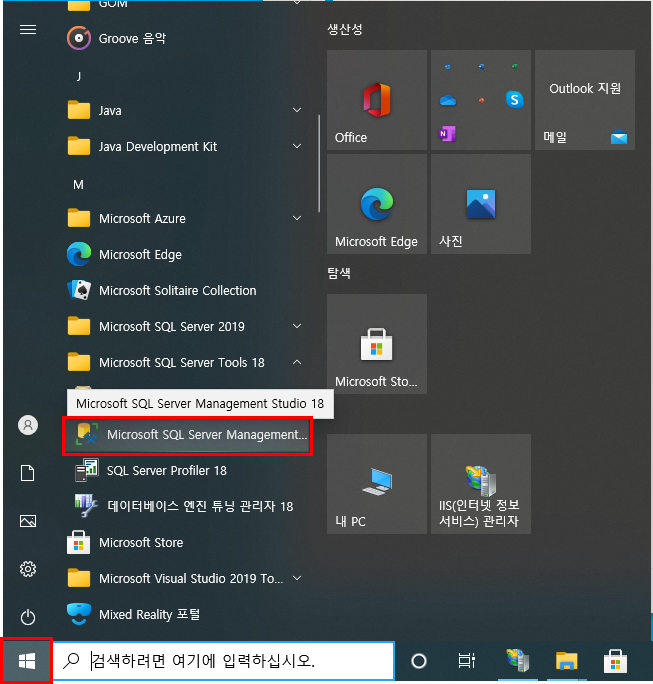Open IIS Manager from taskbar
This screenshot has height=684, width=653.
coord(517,660)
